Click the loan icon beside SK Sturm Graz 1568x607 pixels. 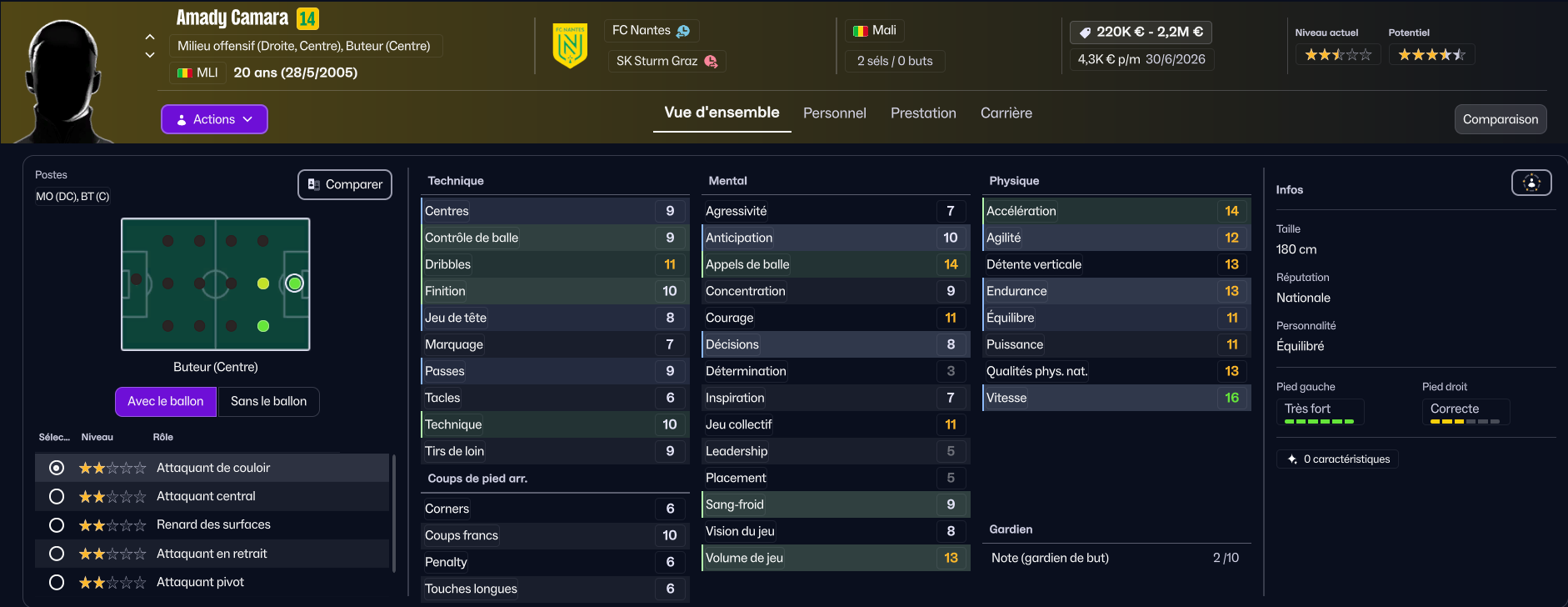coord(711,61)
